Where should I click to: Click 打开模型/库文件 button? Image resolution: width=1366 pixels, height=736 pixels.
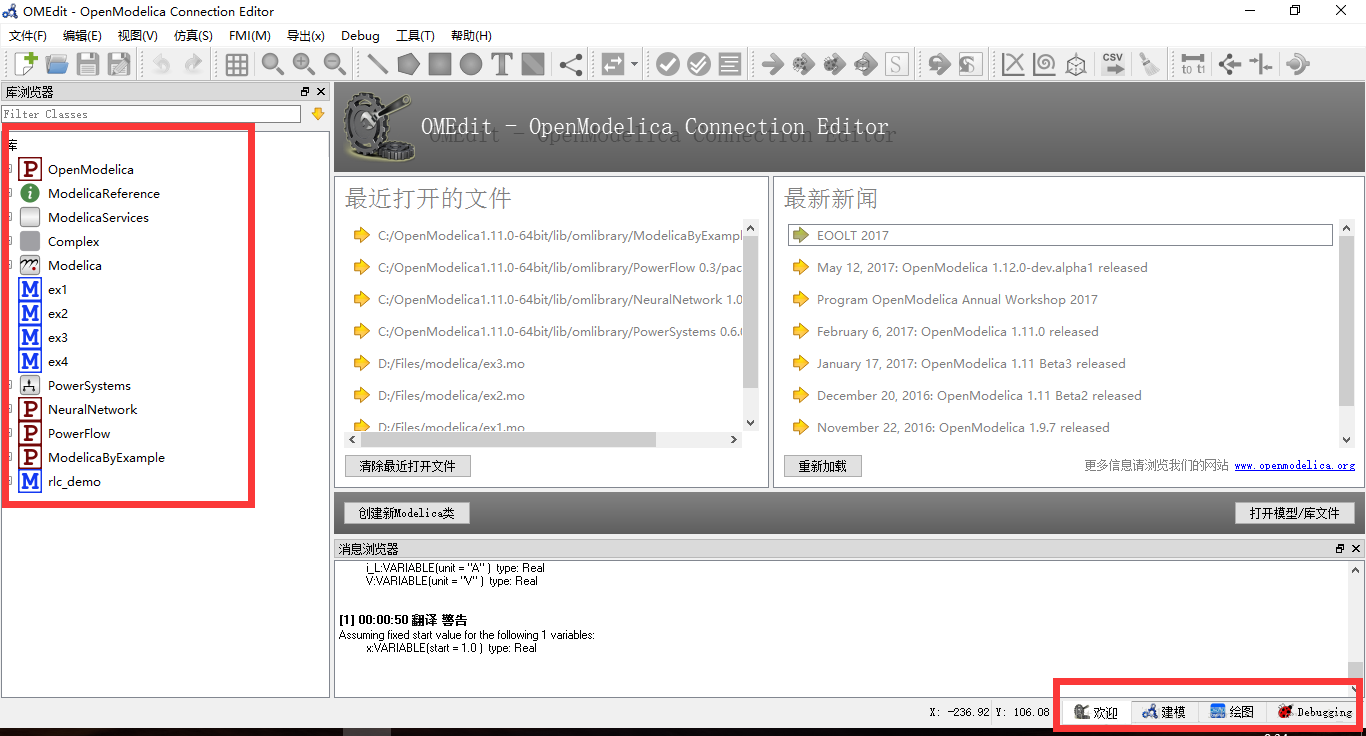point(1294,513)
